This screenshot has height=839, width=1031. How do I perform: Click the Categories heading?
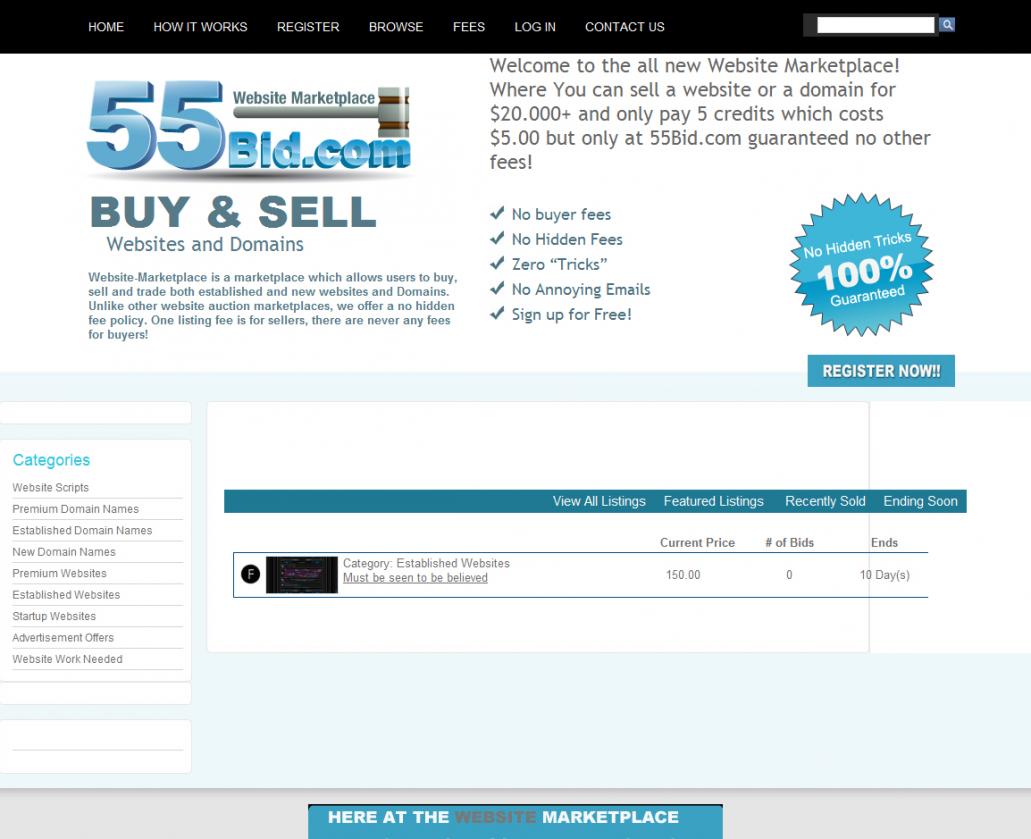click(51, 460)
